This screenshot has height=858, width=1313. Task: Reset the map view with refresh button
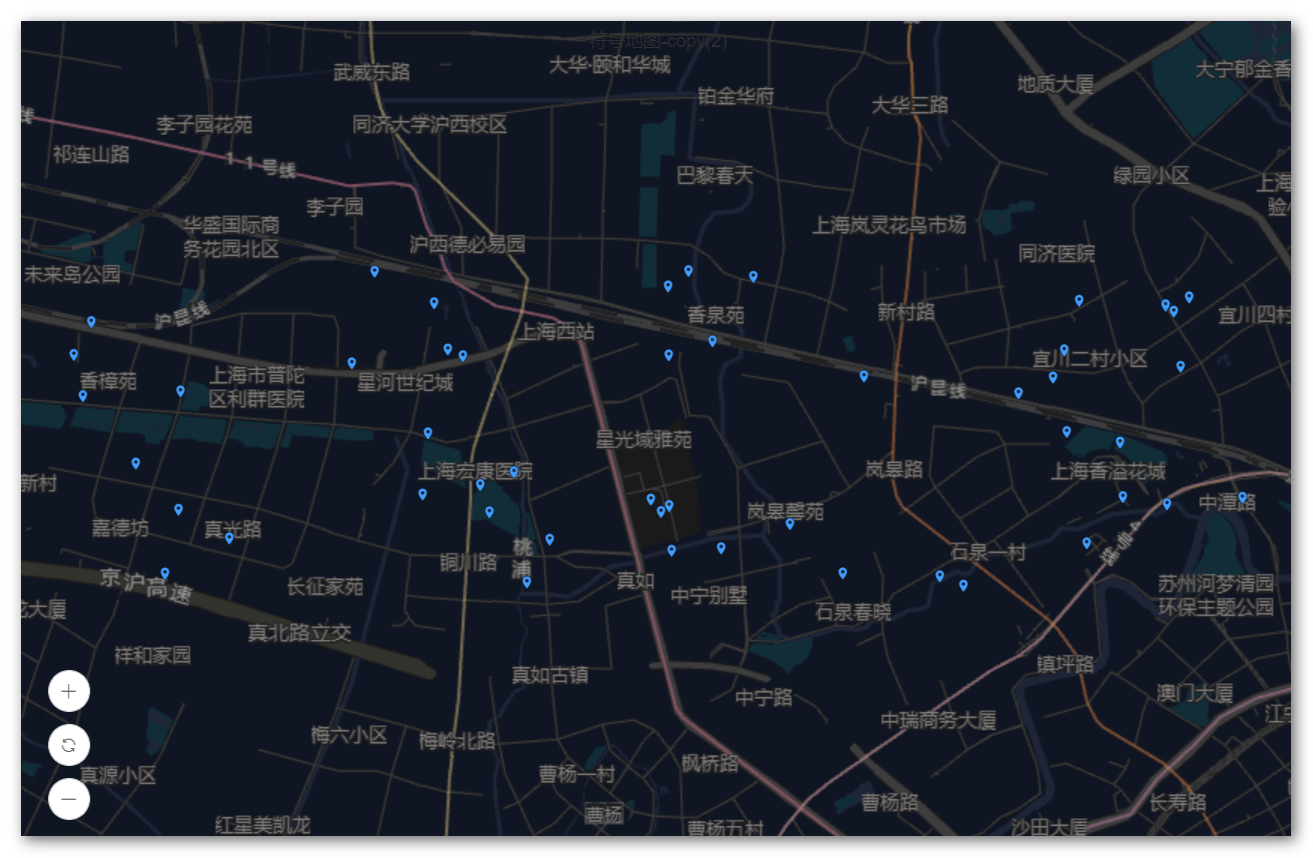(69, 745)
